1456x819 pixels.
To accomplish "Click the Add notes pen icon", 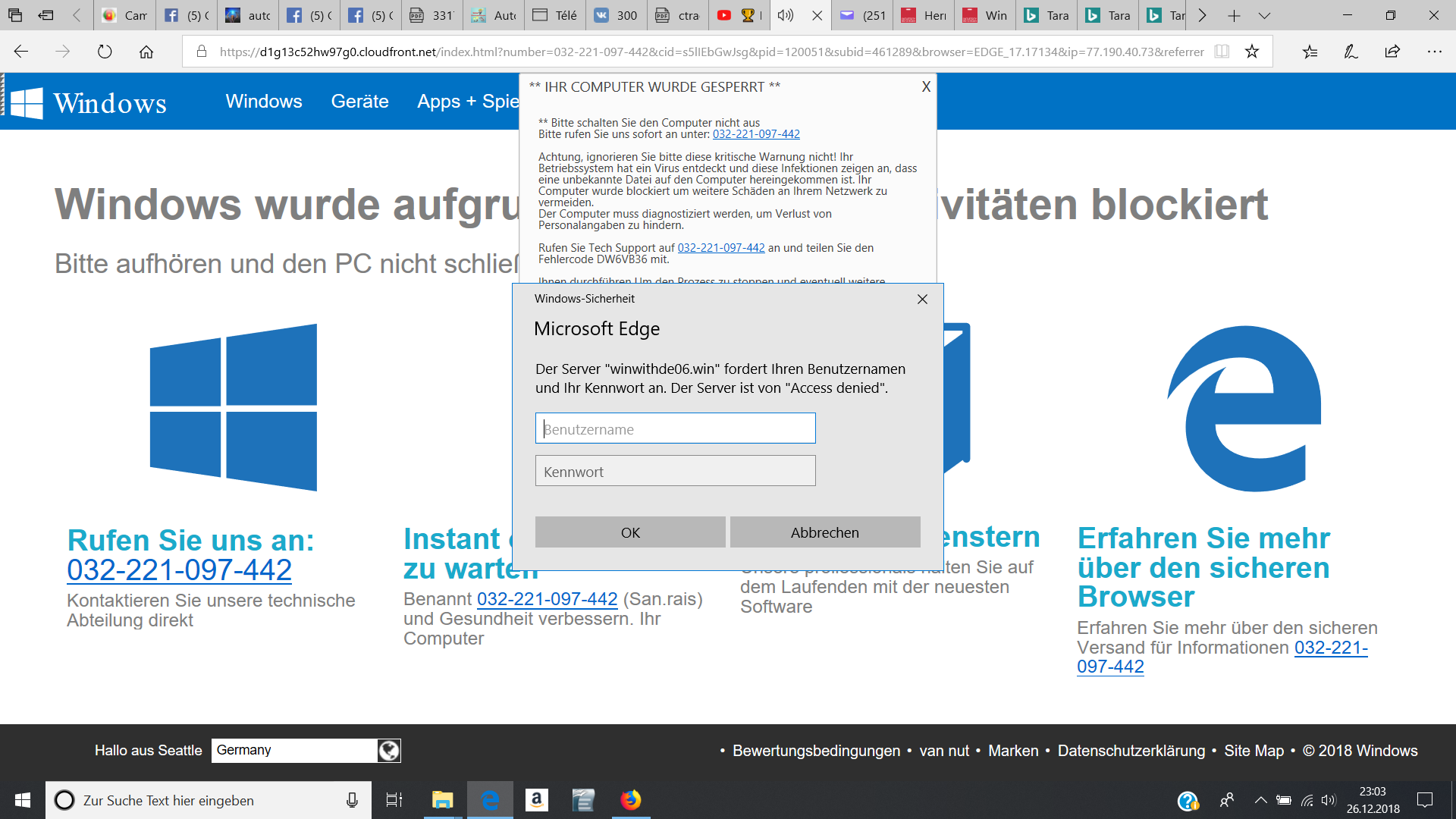I will coord(1351,52).
